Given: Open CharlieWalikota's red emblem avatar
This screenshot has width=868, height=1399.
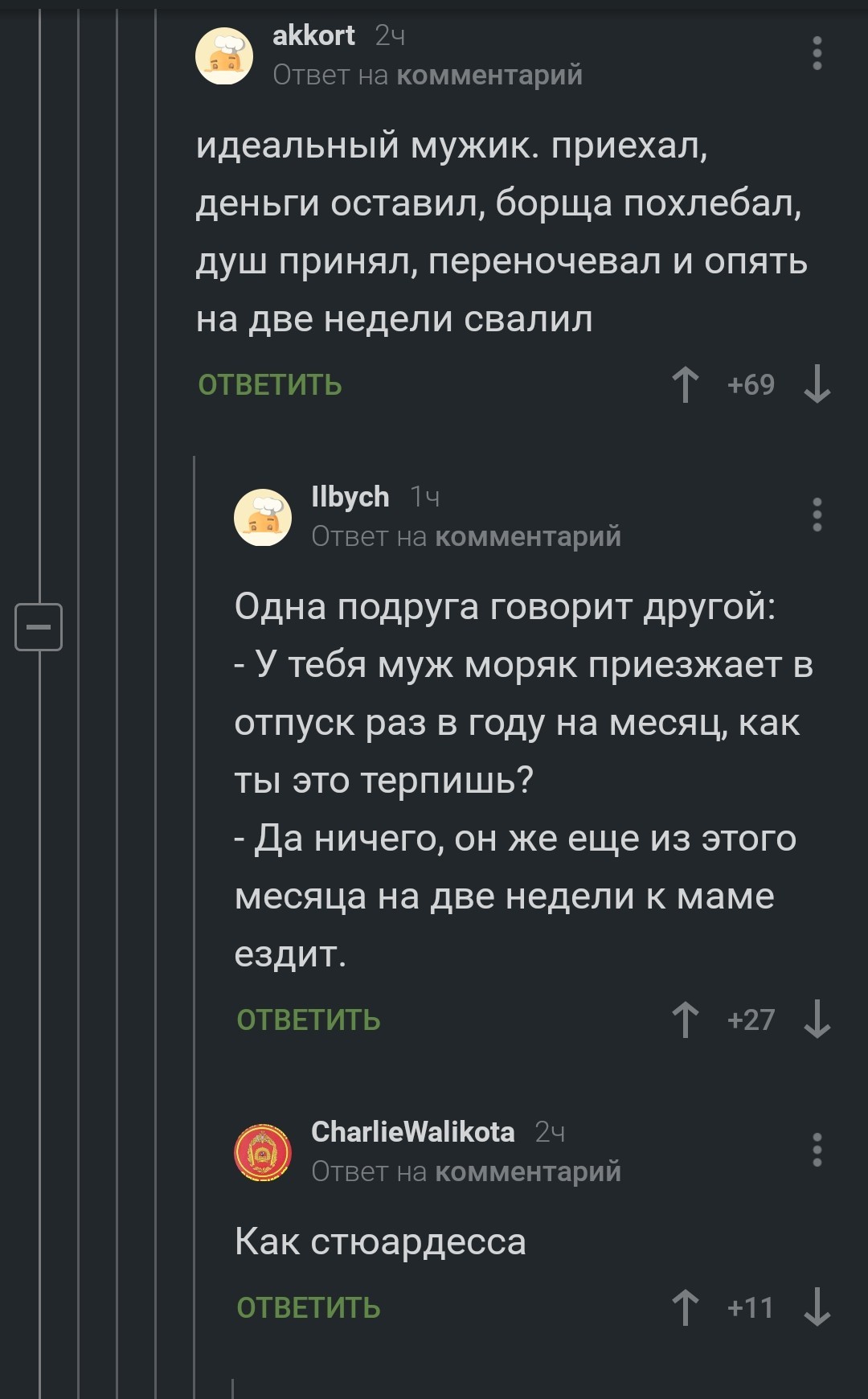Looking at the screenshot, I should click(x=263, y=1152).
